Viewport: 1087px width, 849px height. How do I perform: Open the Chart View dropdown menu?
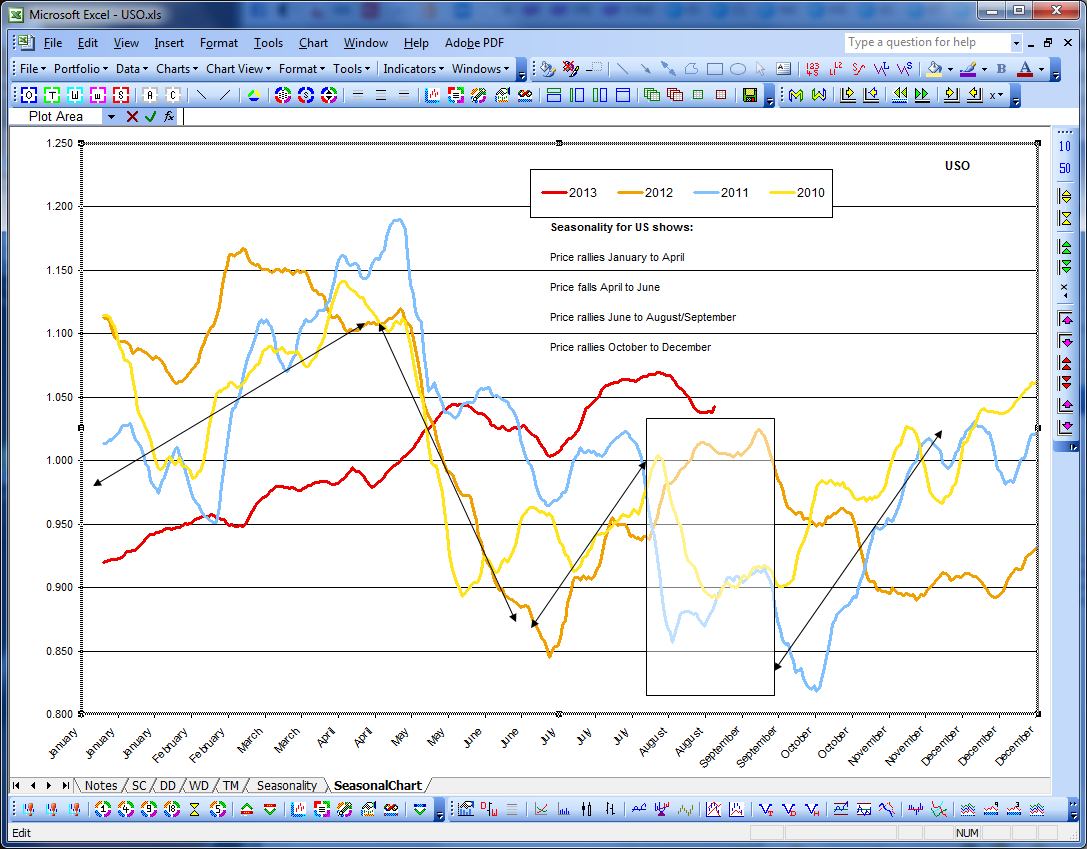[x=238, y=69]
